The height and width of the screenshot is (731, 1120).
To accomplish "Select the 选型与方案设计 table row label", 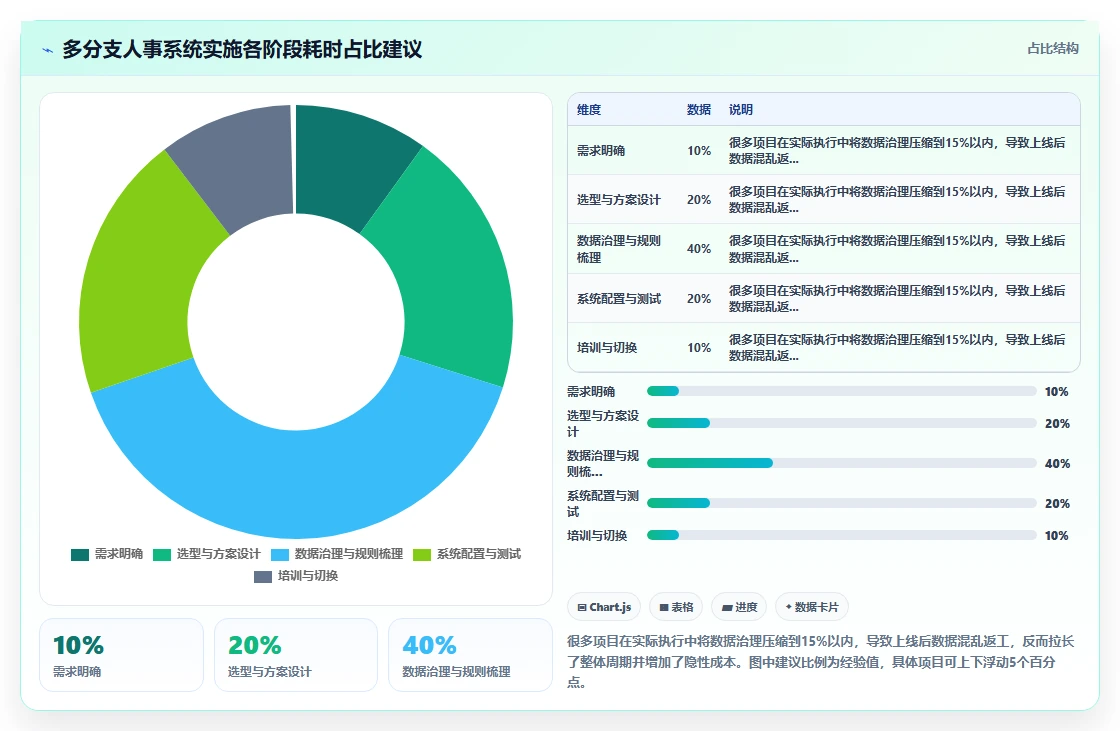I will pos(619,200).
